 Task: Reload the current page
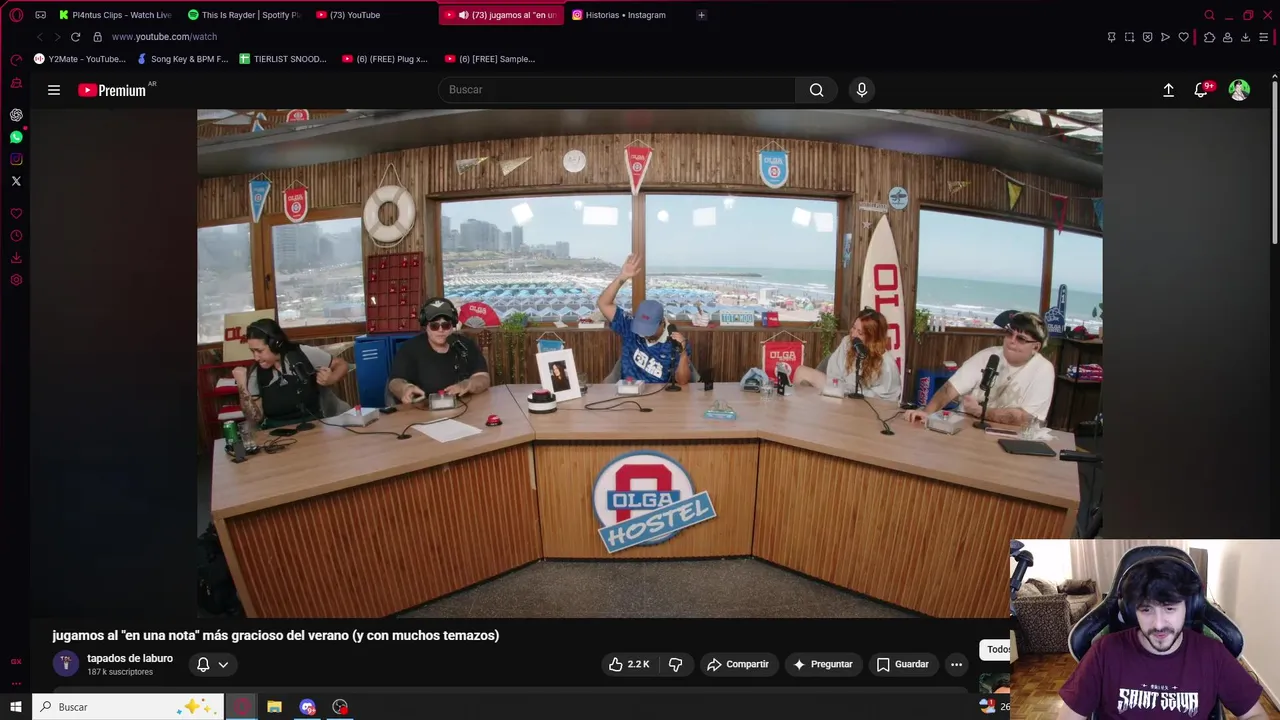[x=75, y=37]
